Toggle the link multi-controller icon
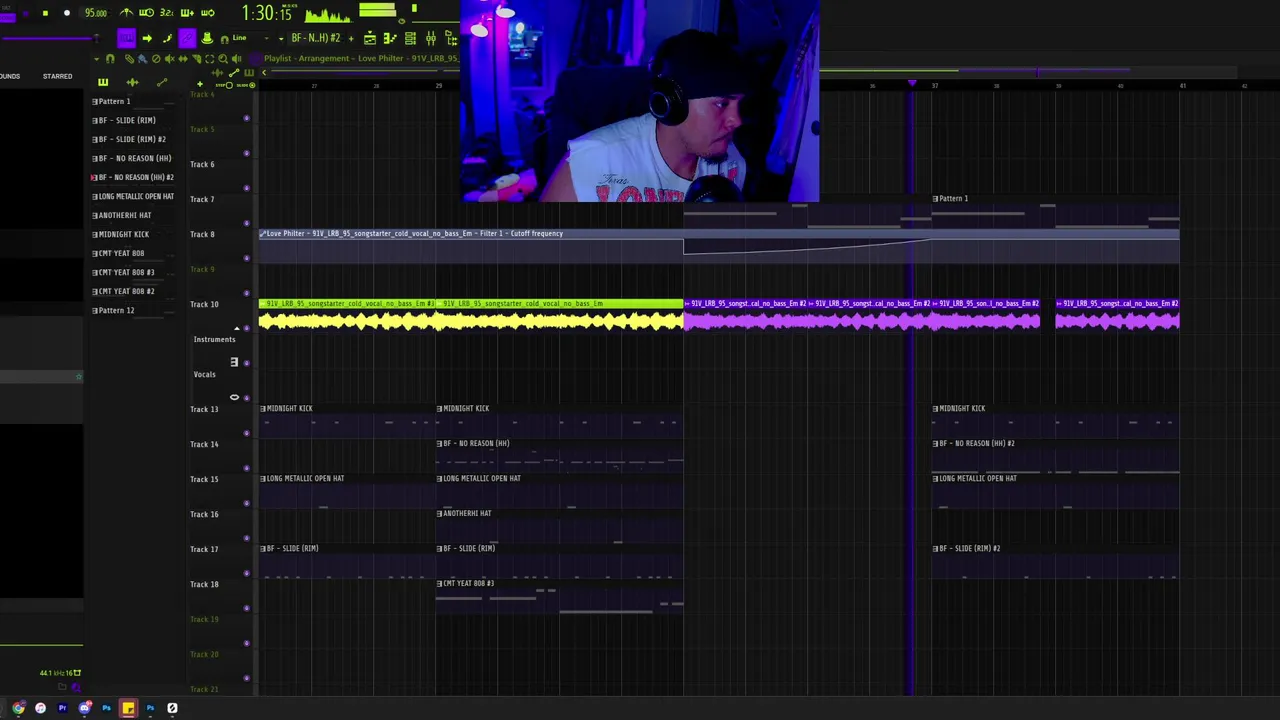Image resolution: width=1280 pixels, height=720 pixels. [x=187, y=38]
